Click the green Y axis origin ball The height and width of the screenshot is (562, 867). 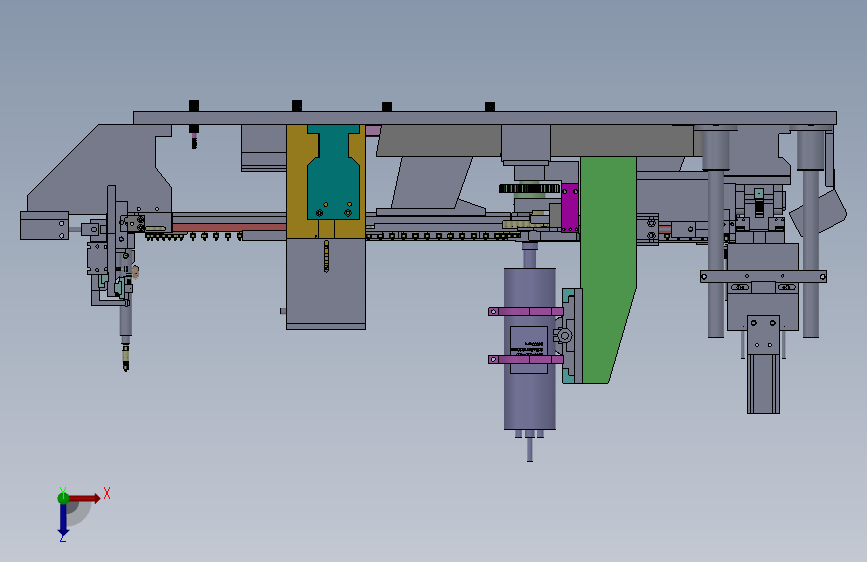point(63,498)
